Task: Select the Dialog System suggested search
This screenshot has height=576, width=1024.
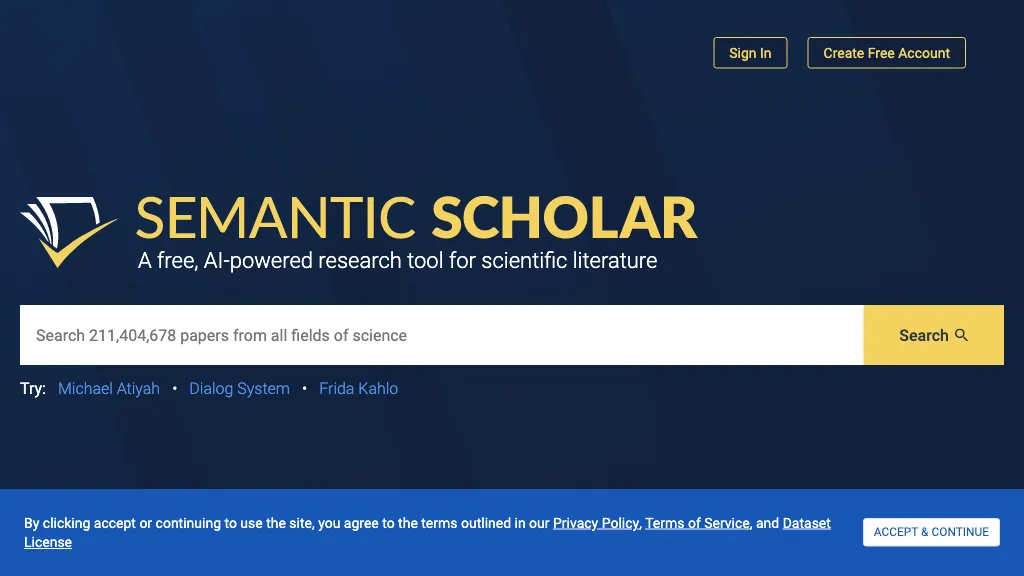Action: tap(239, 389)
